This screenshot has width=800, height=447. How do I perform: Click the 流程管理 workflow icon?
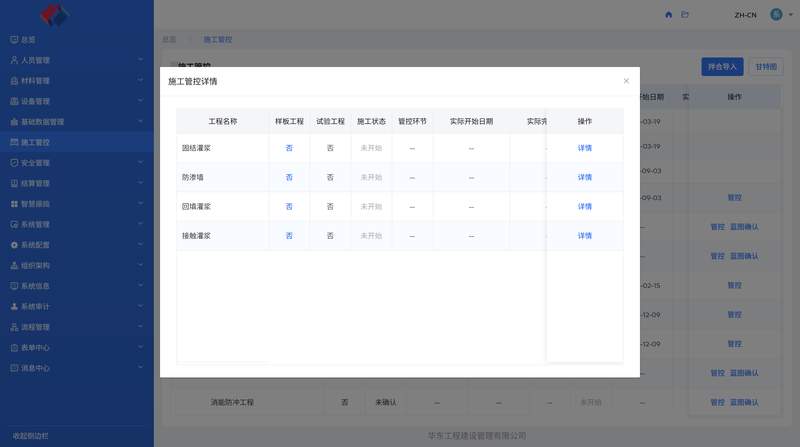(14, 327)
